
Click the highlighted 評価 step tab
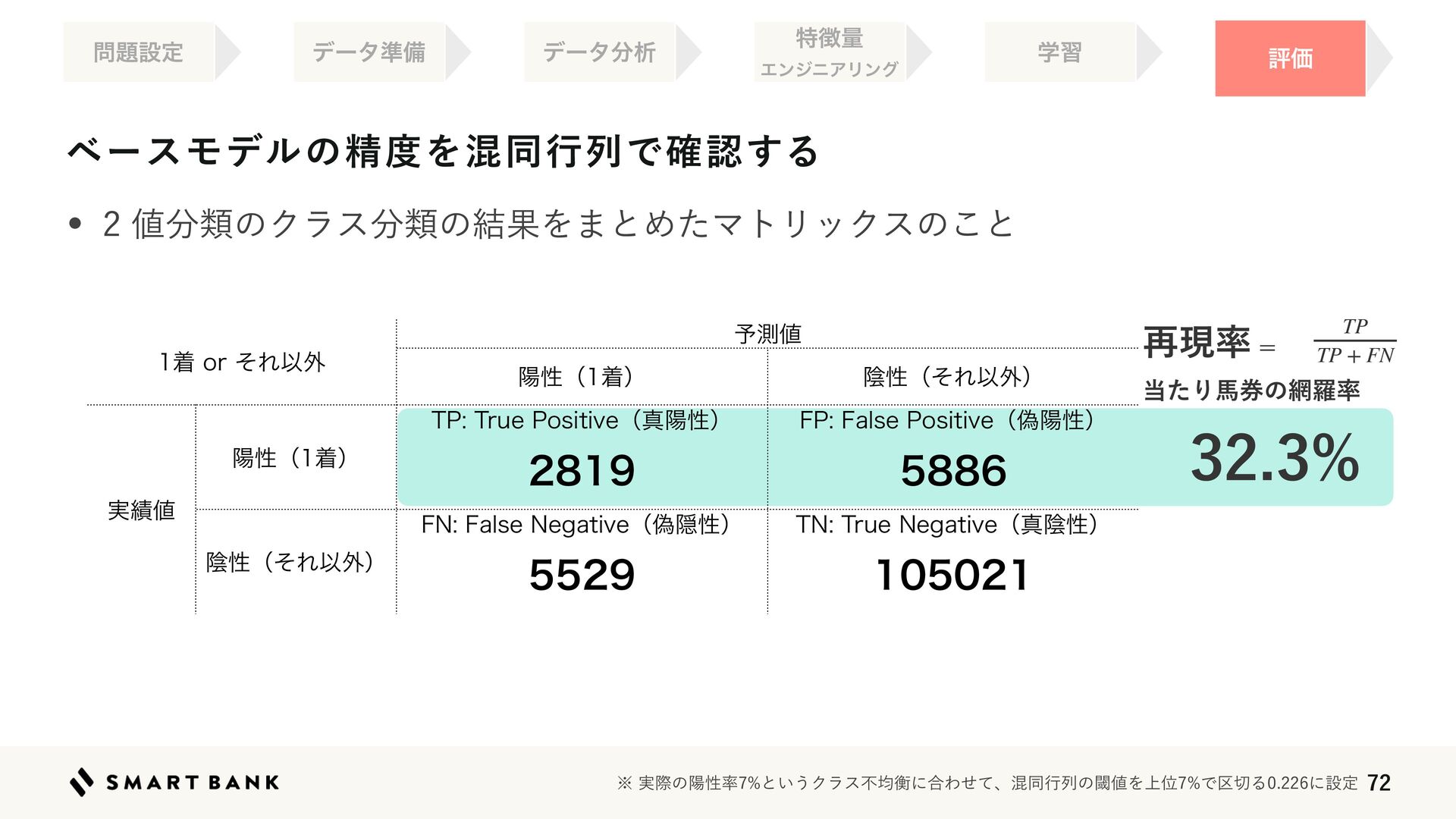(1289, 58)
